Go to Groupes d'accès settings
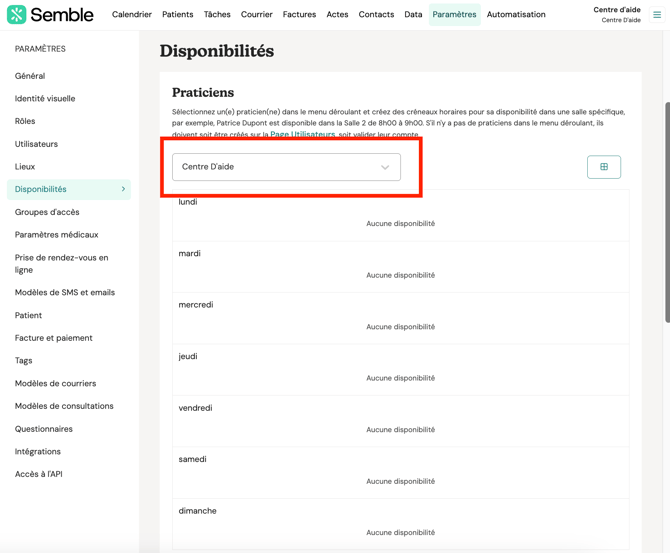Screen dimensions: 670x553 47,212
